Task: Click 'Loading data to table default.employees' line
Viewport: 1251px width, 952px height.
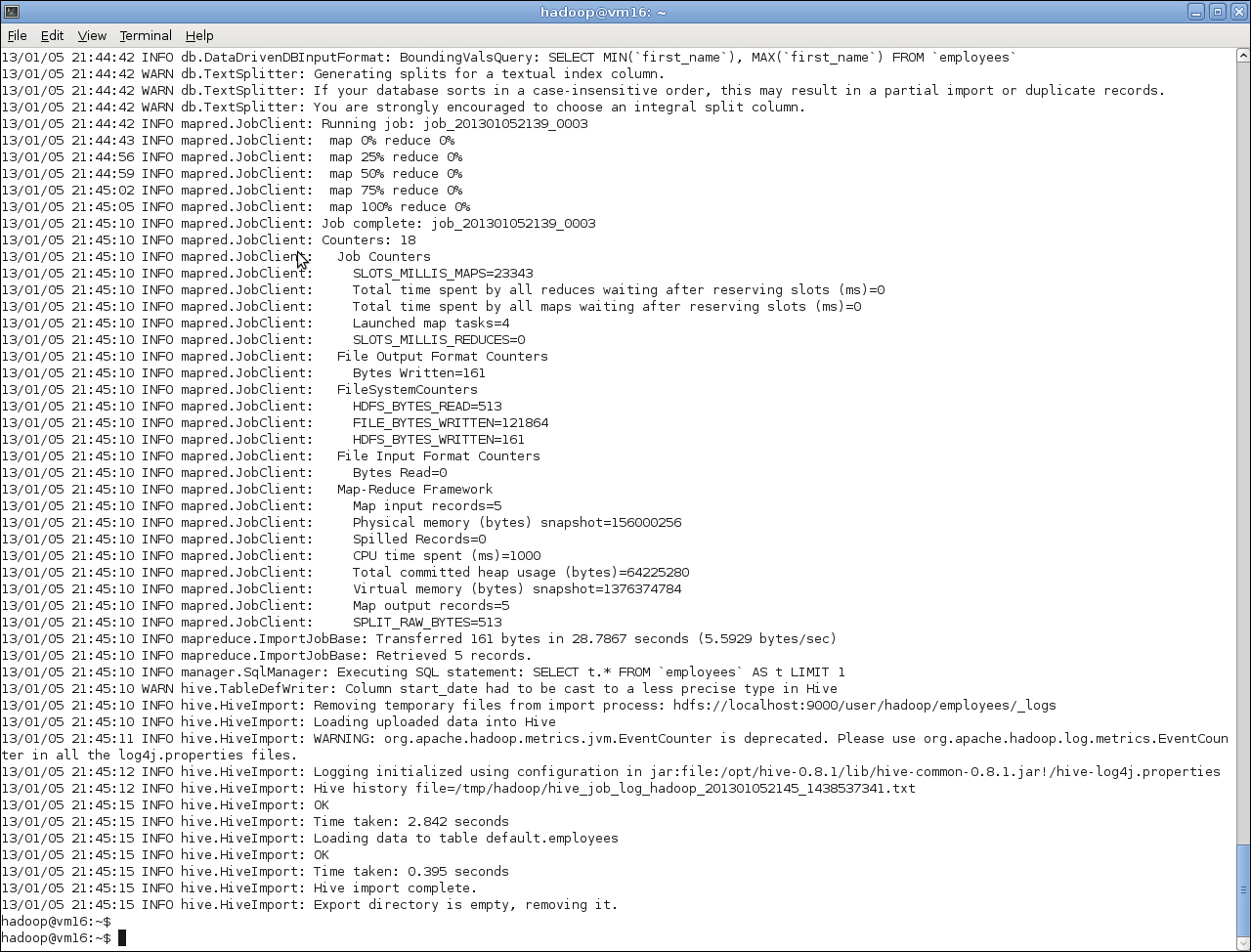Action: [x=466, y=839]
